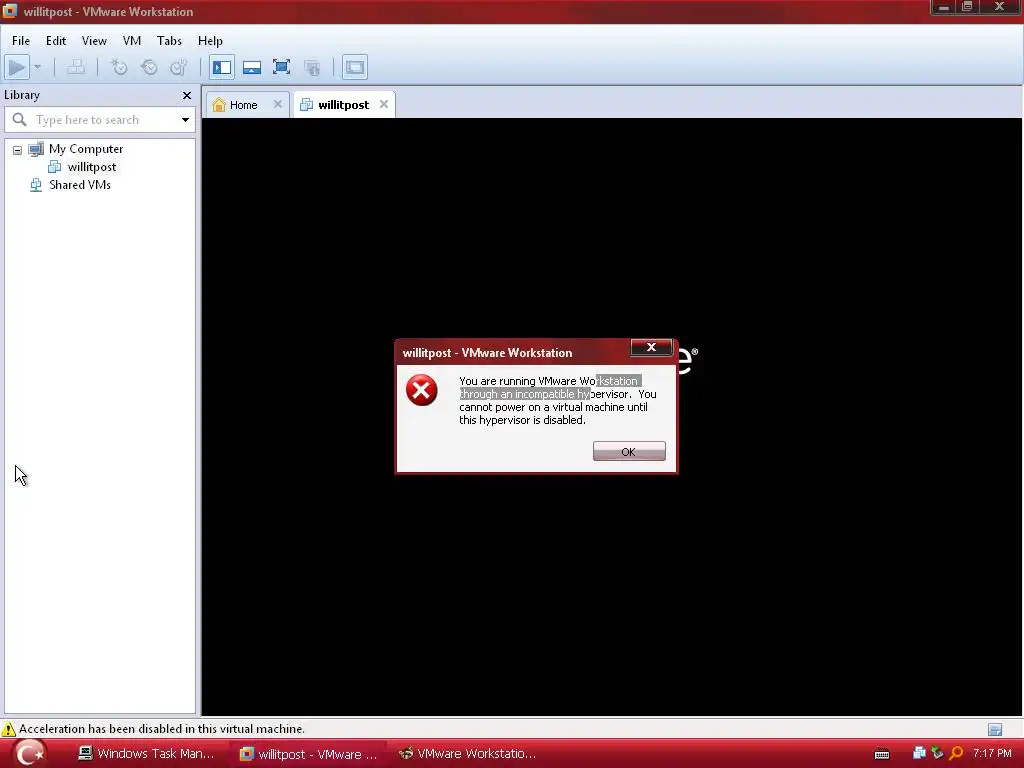Switch to VMware Workstation taskbar button

468,754
